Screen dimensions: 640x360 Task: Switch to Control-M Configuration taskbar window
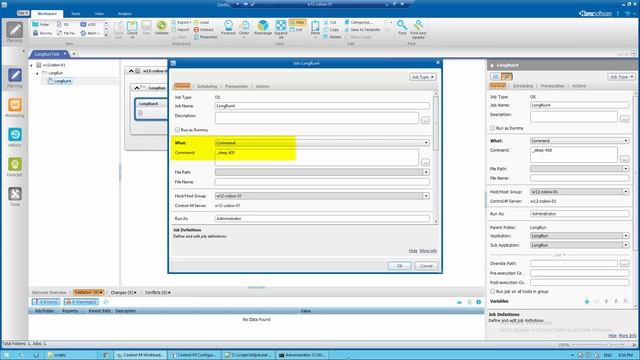tap(194, 355)
